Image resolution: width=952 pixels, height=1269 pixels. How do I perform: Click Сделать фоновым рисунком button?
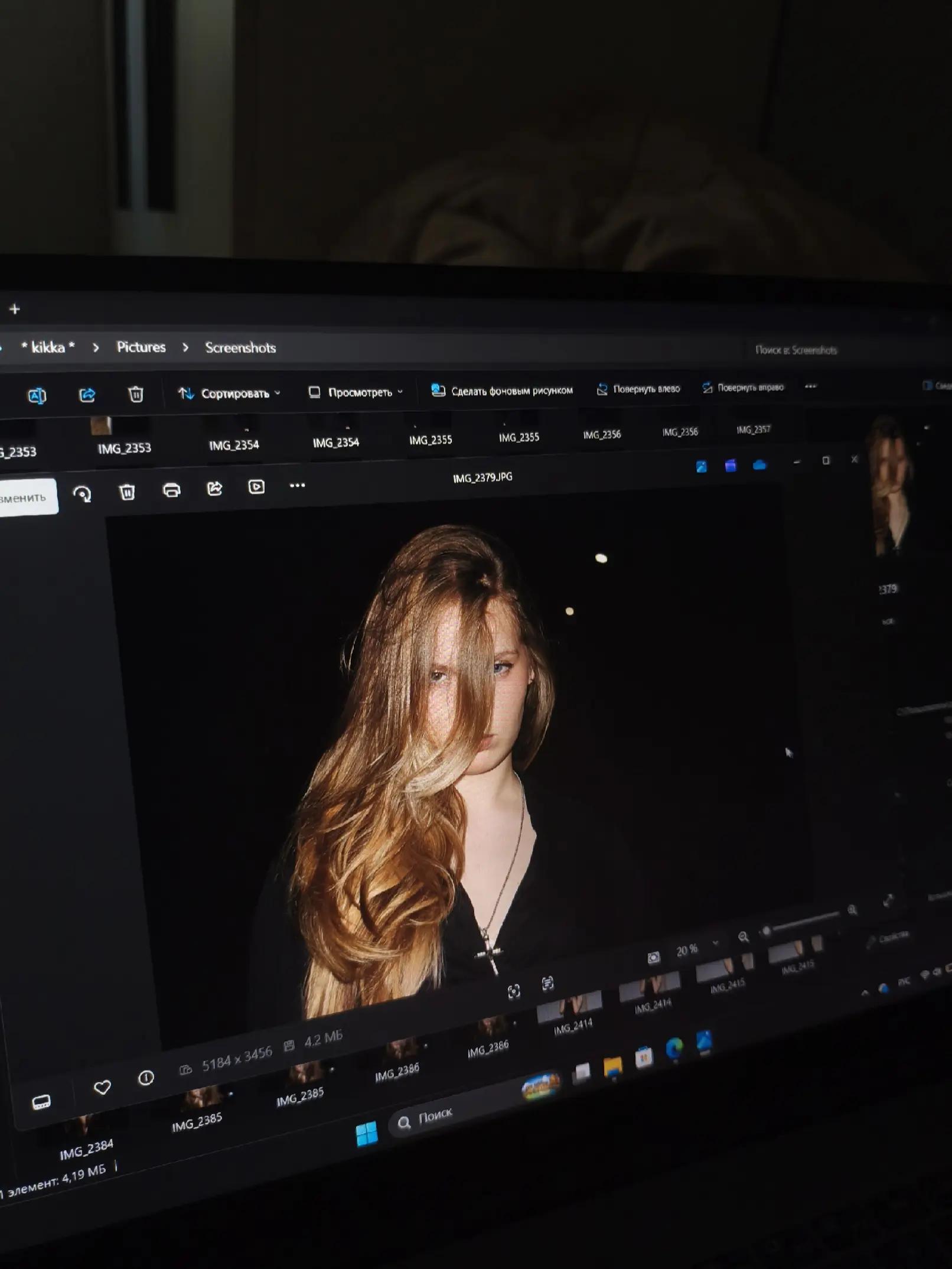pyautogui.click(x=502, y=391)
